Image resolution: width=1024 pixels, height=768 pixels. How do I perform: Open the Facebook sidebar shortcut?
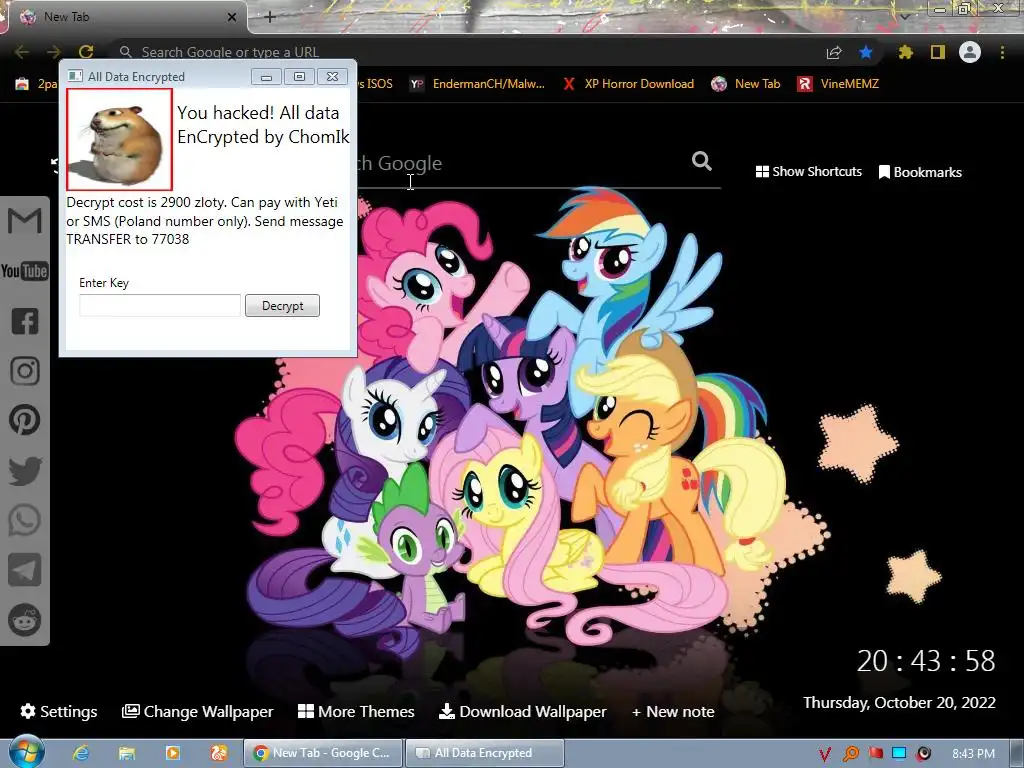pyautogui.click(x=25, y=321)
